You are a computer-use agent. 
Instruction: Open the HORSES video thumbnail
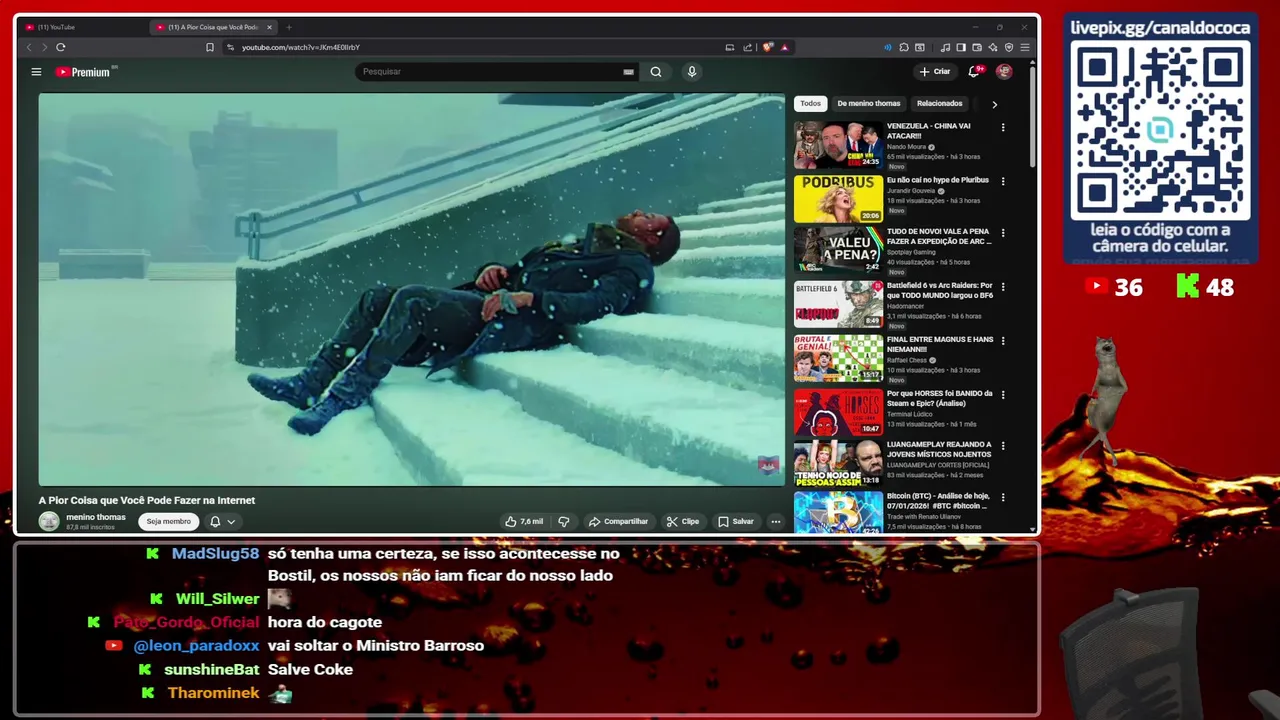pos(838,412)
